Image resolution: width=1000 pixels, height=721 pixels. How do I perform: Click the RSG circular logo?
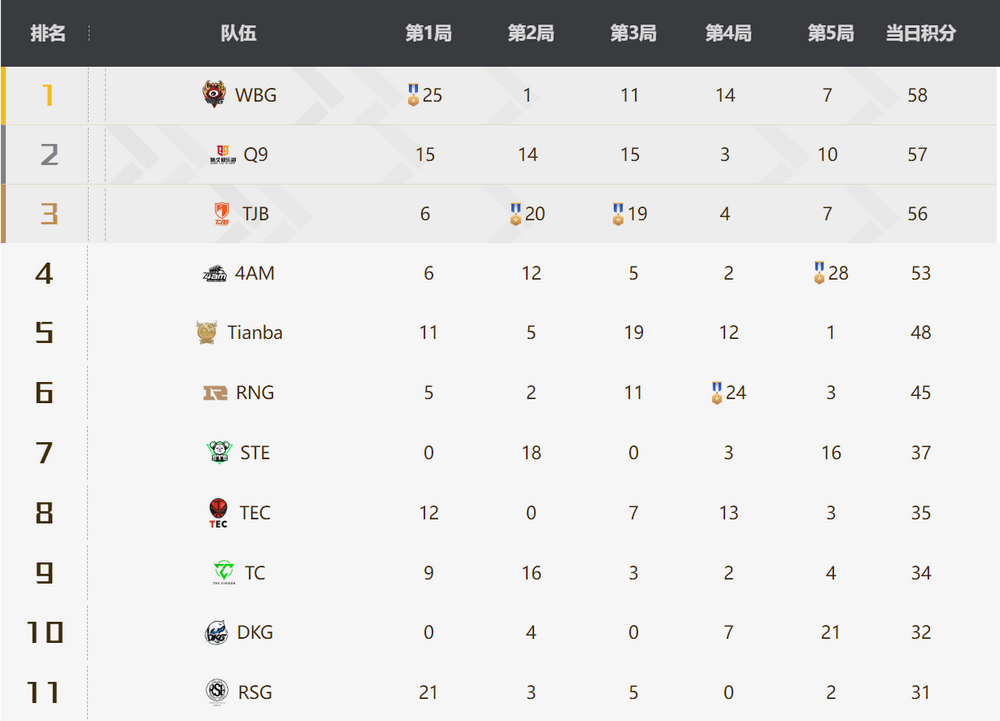tap(217, 692)
